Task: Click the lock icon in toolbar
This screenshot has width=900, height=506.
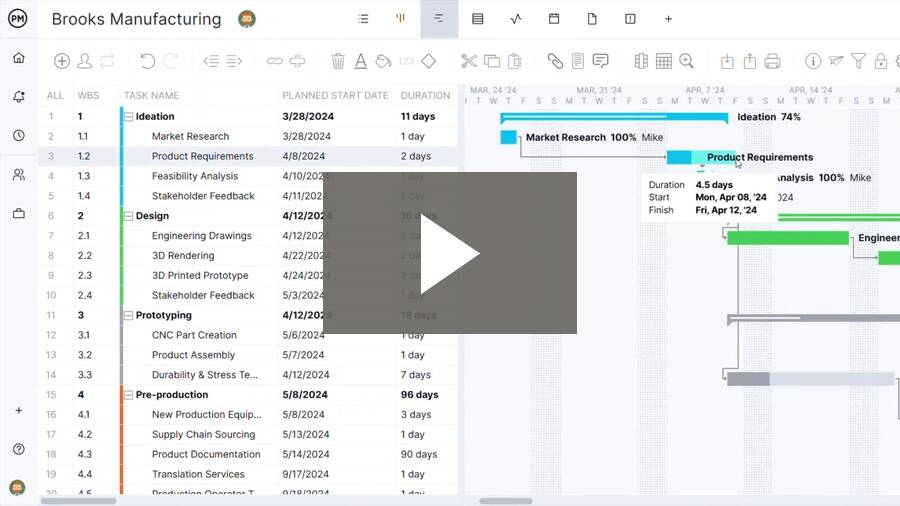Action: (x=880, y=61)
